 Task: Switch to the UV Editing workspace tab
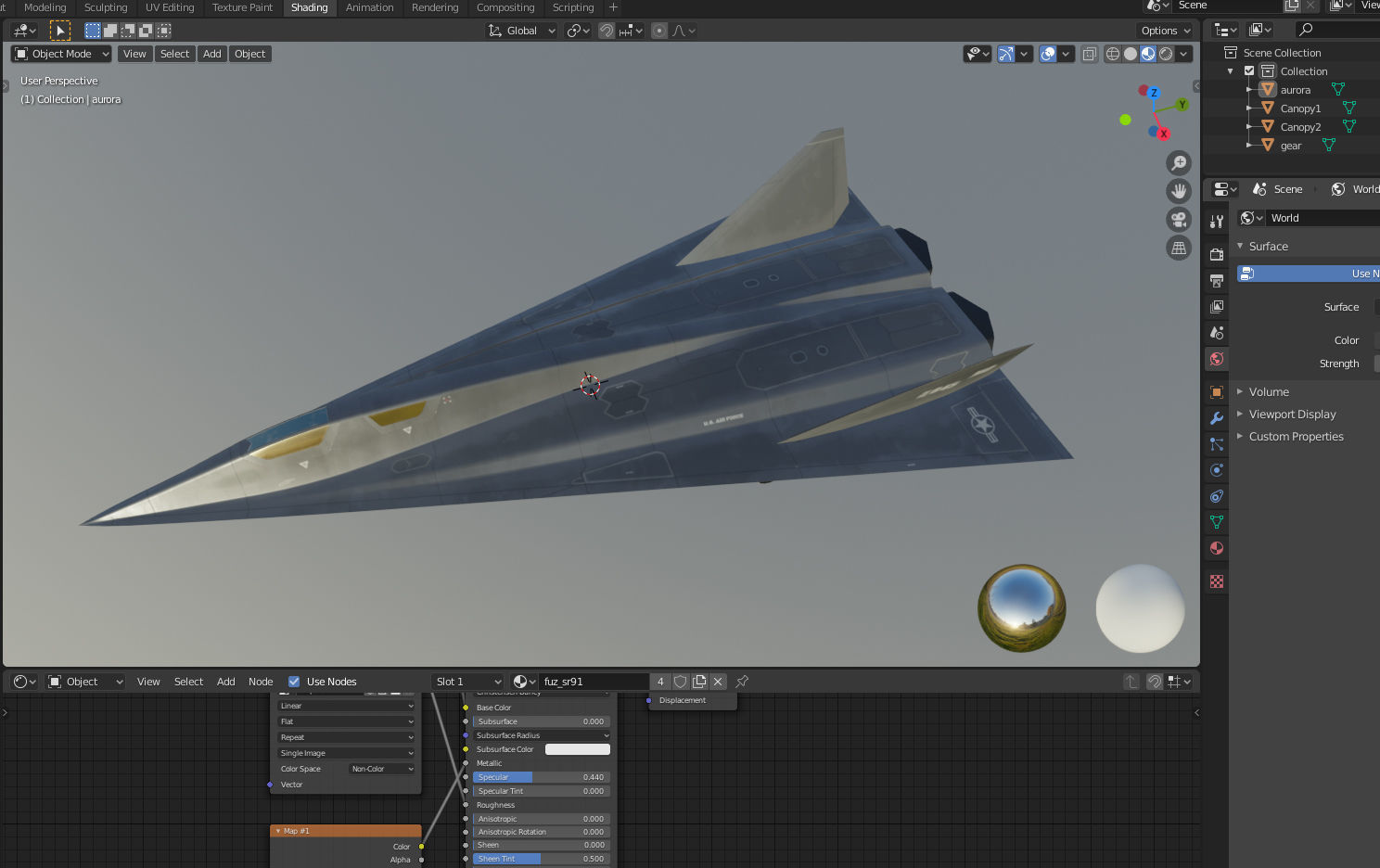(x=170, y=7)
